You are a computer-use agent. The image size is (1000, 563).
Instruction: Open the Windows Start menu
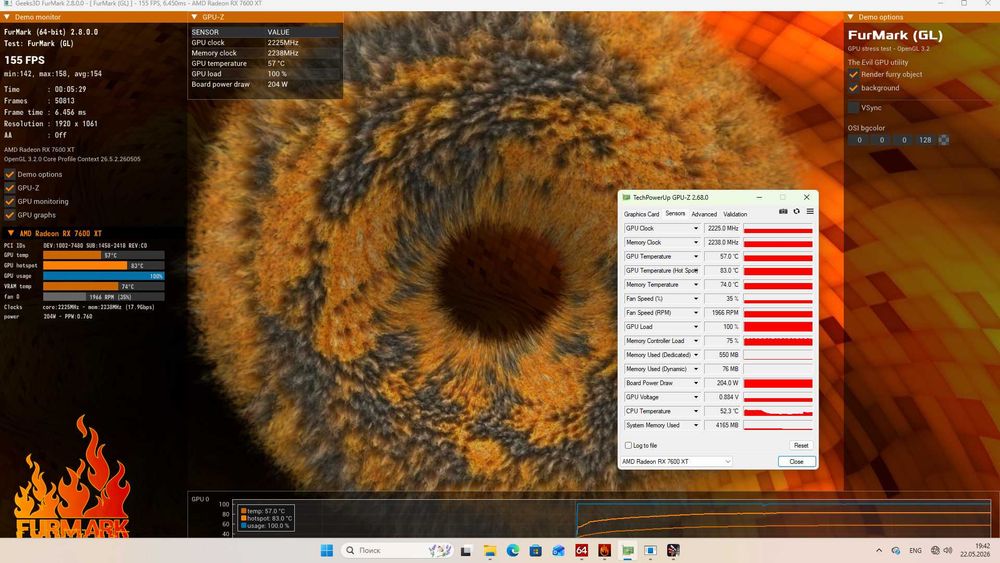coord(327,550)
